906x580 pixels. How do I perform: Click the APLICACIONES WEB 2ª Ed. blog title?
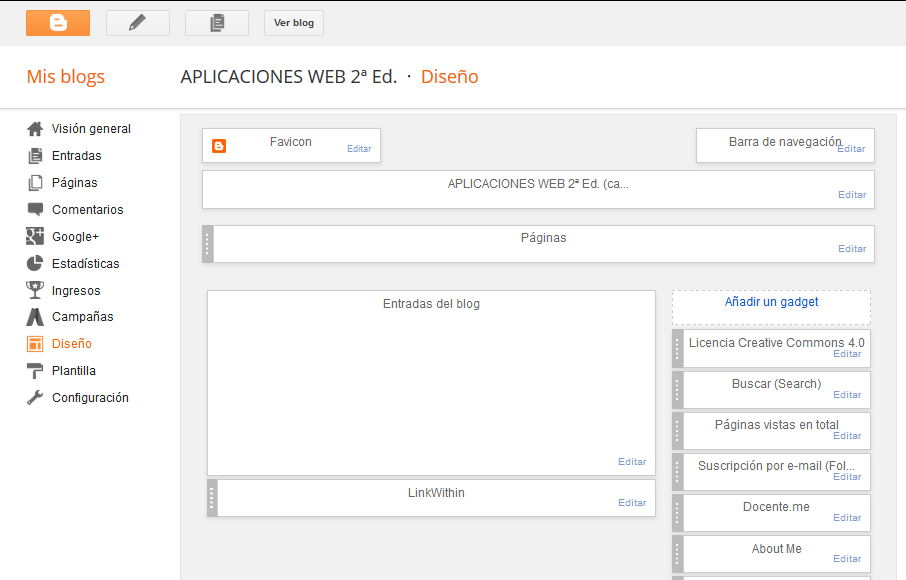coord(289,76)
